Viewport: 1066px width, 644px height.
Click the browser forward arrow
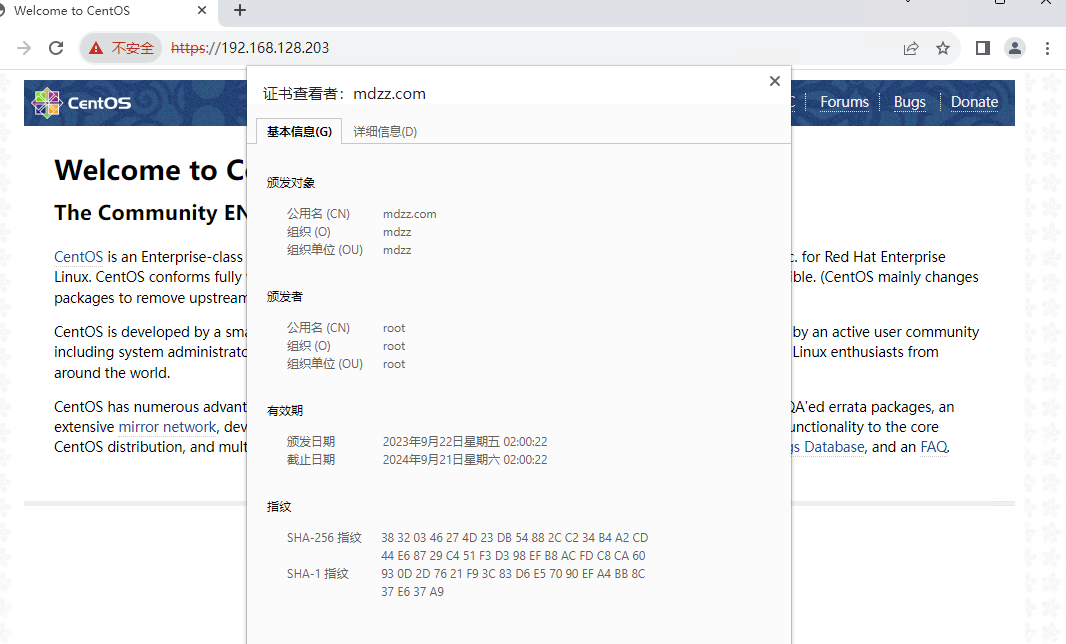24,48
